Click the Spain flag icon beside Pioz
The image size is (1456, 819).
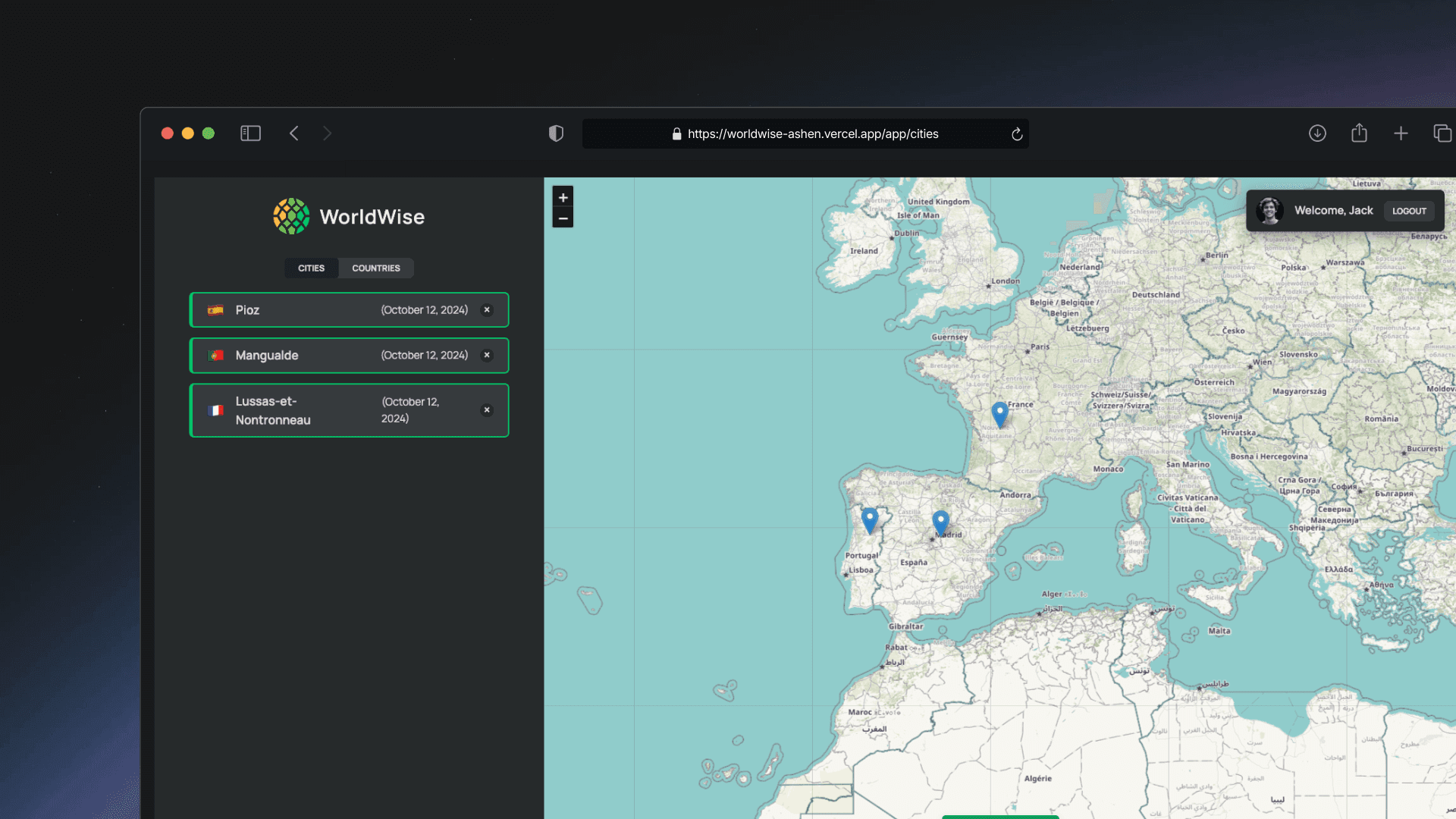pos(216,310)
